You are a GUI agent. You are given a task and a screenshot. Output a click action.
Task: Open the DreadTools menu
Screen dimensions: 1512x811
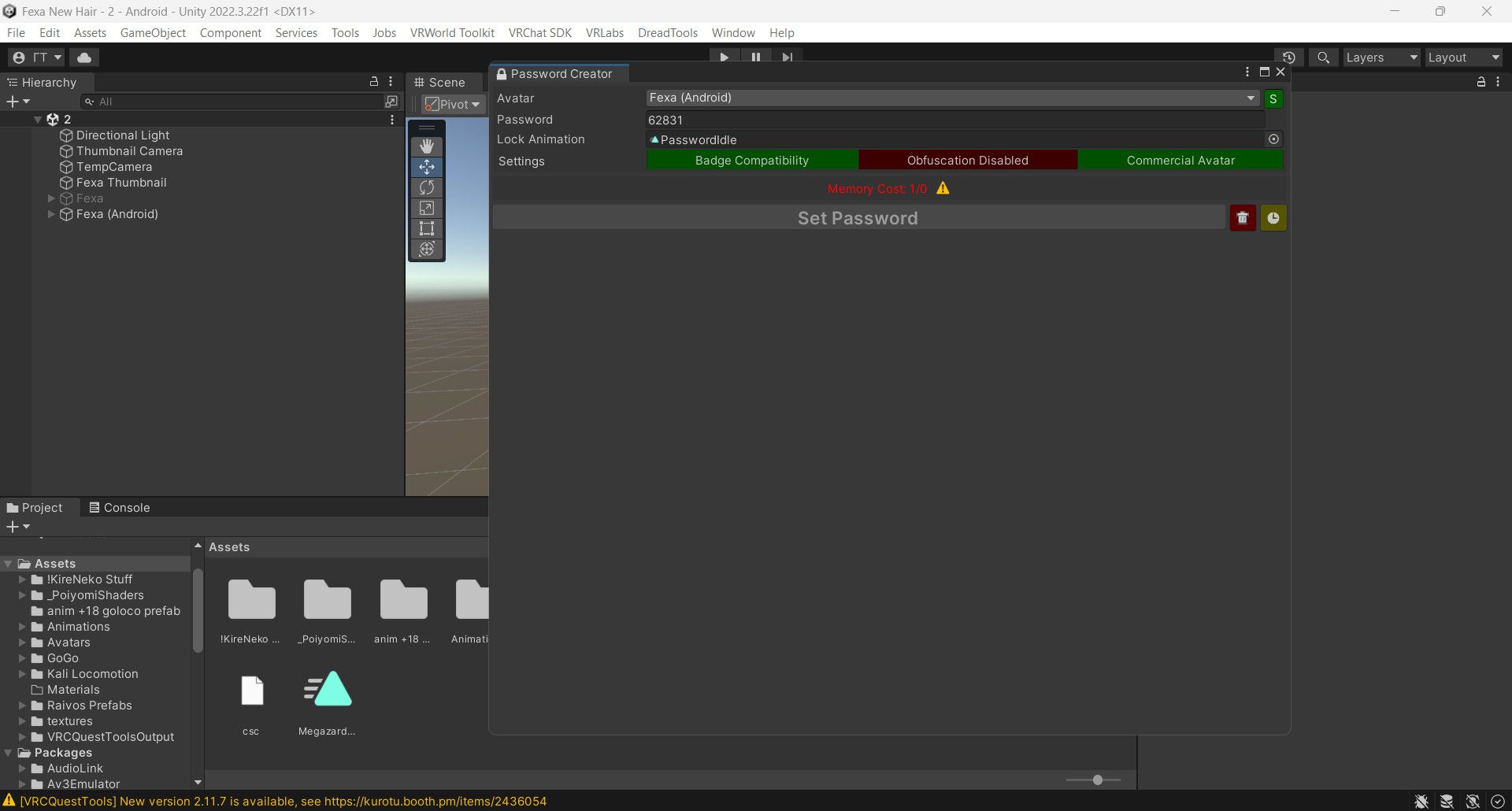tap(668, 33)
